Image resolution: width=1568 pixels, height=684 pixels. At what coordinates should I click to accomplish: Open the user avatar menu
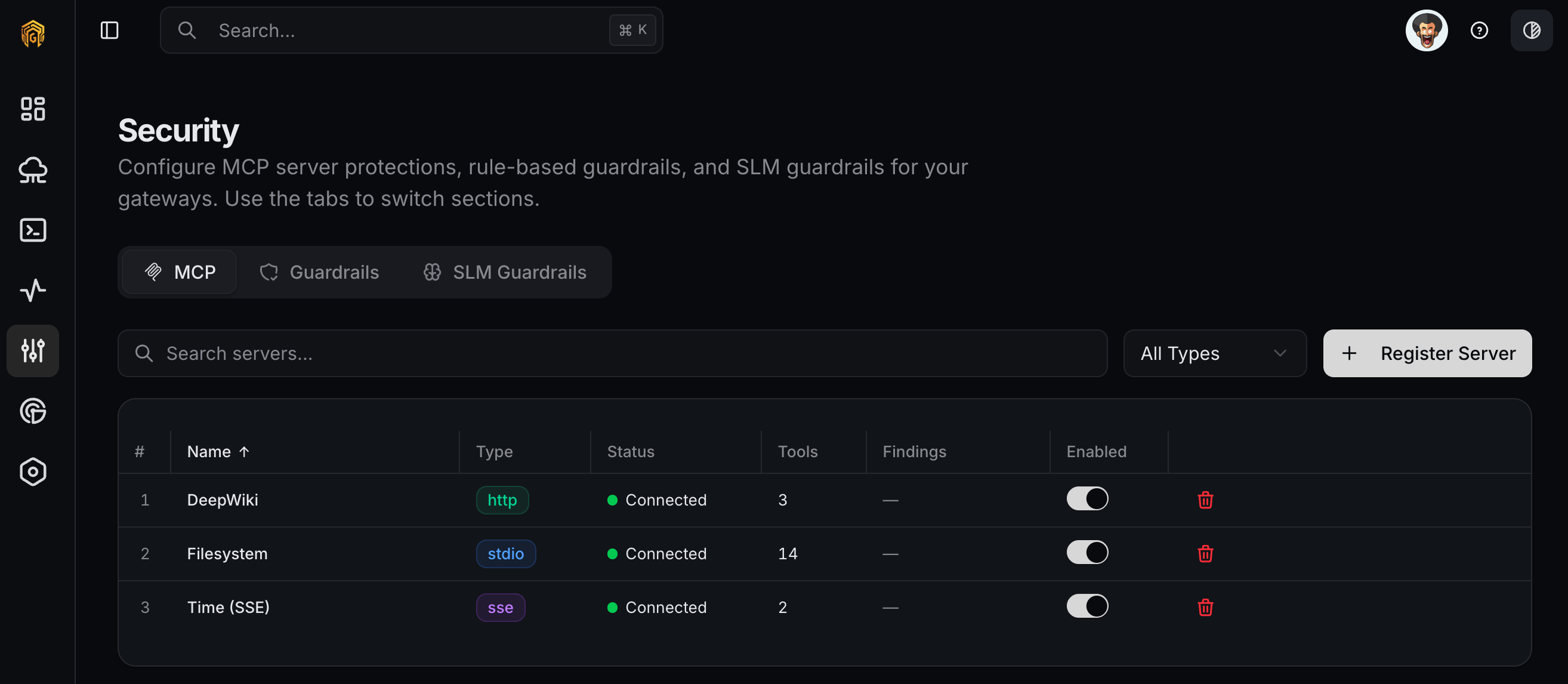(x=1426, y=30)
